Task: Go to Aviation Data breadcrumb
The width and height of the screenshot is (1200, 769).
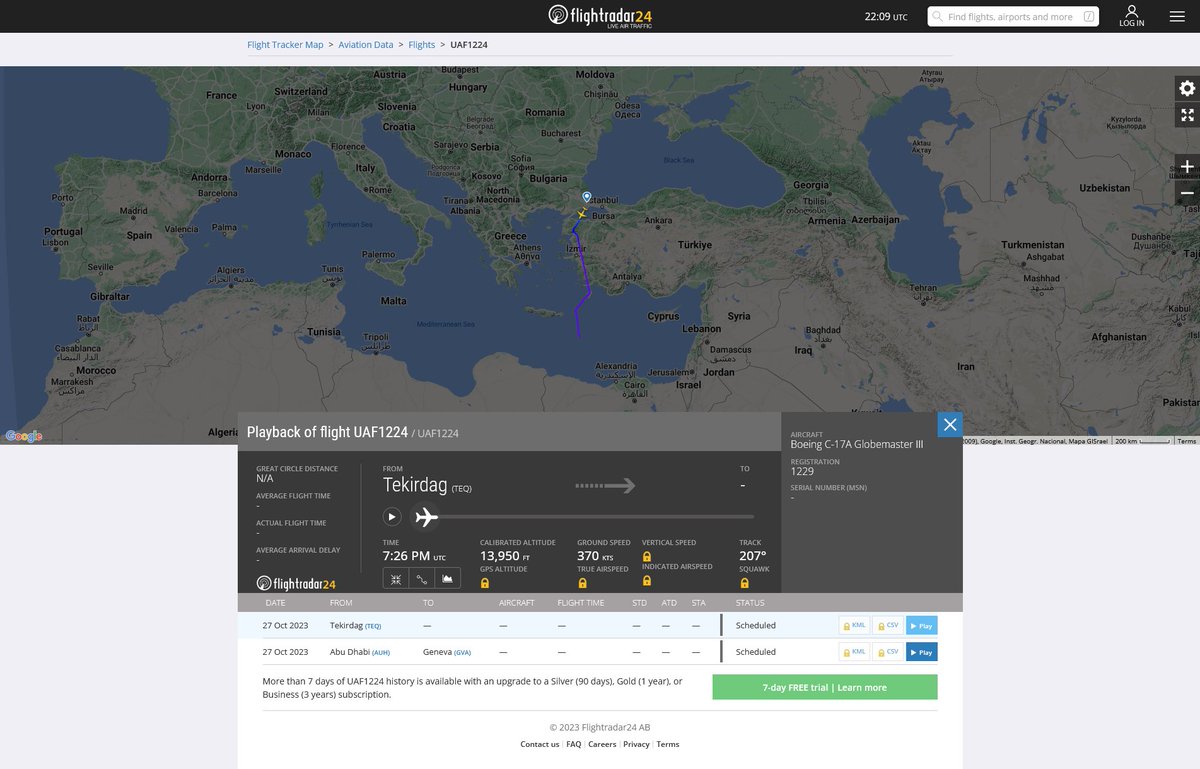Action: coord(366,45)
